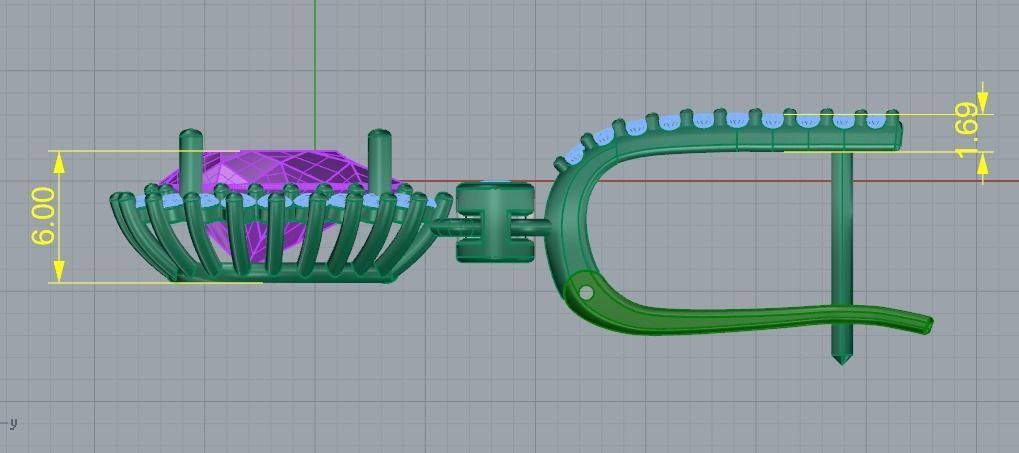Viewport: 1019px width, 453px height.
Task: Click the y axis label
Action: [x=13, y=423]
